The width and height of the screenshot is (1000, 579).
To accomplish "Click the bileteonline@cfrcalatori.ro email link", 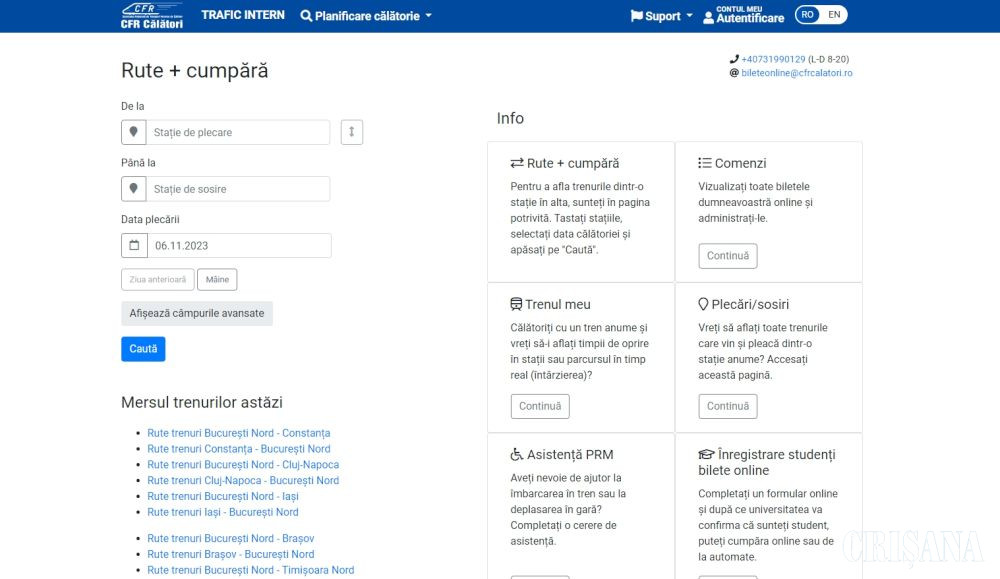I will (x=796, y=73).
